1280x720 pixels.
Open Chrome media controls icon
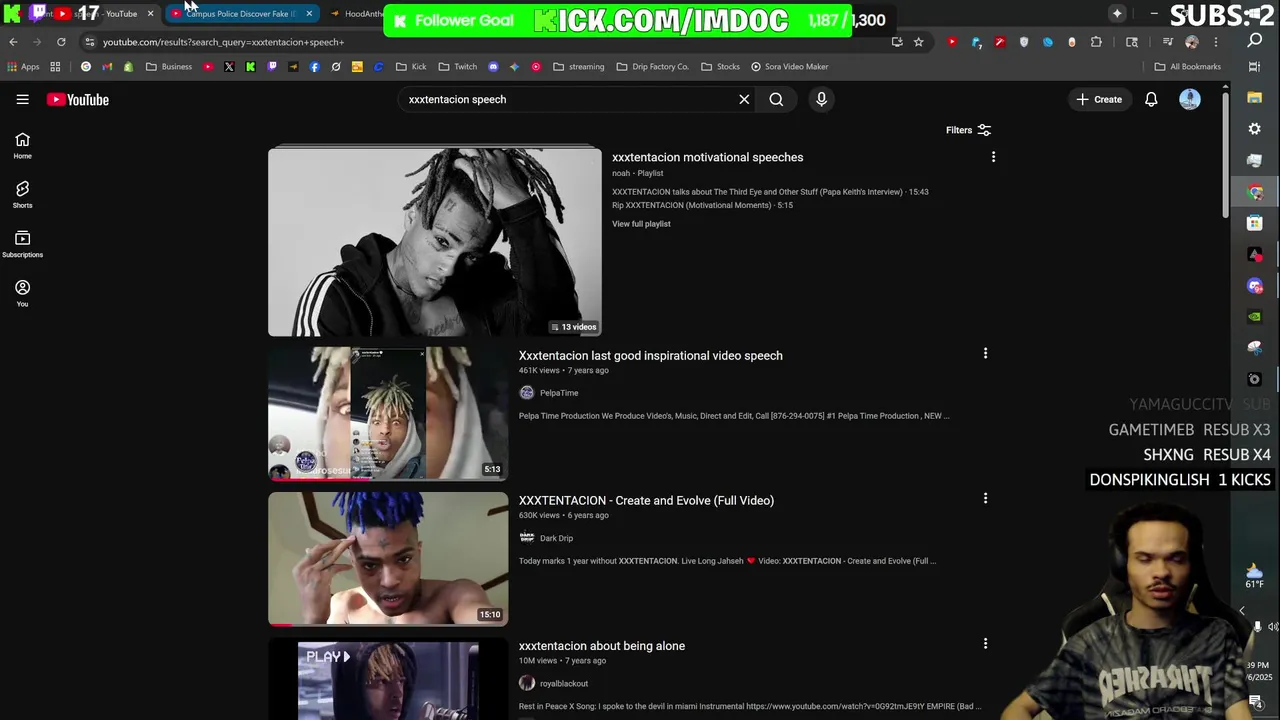(x=1167, y=42)
